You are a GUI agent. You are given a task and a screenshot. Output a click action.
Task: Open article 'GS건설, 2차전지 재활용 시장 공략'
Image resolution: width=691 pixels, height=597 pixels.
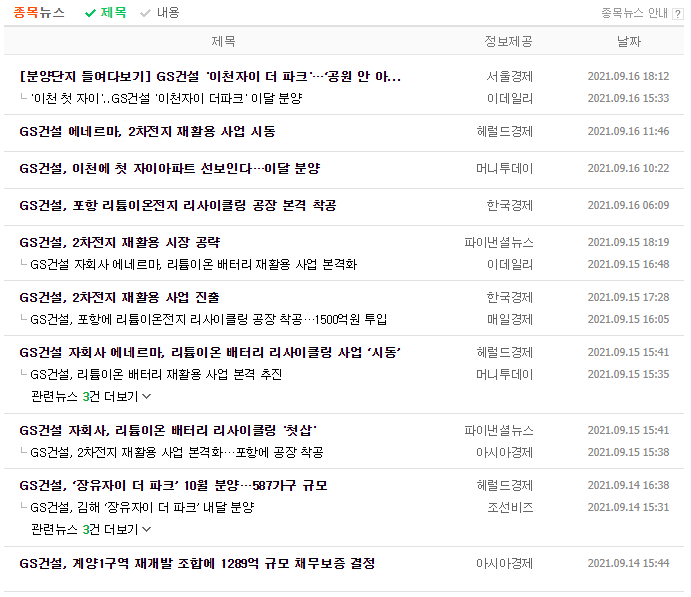point(119,242)
